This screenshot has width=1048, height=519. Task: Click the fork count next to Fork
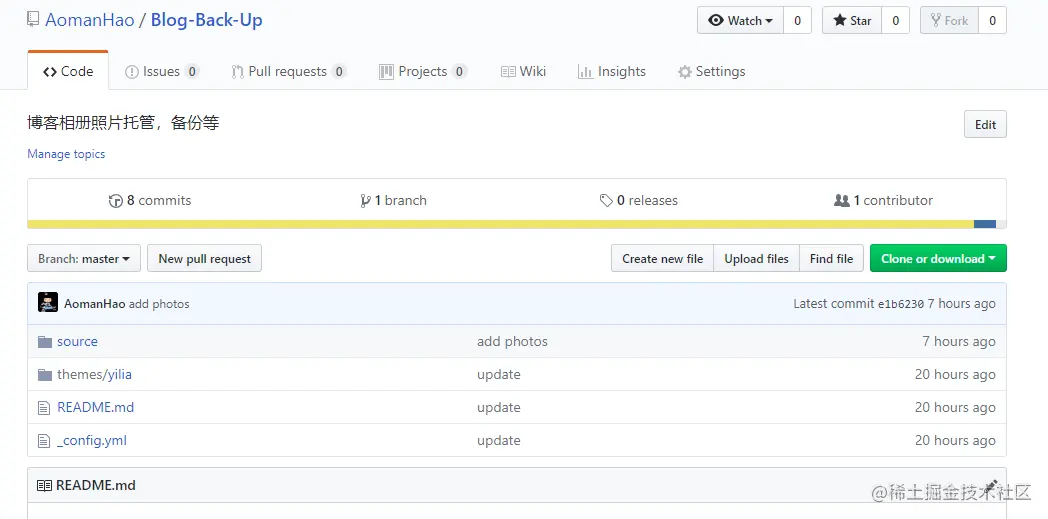click(x=993, y=21)
